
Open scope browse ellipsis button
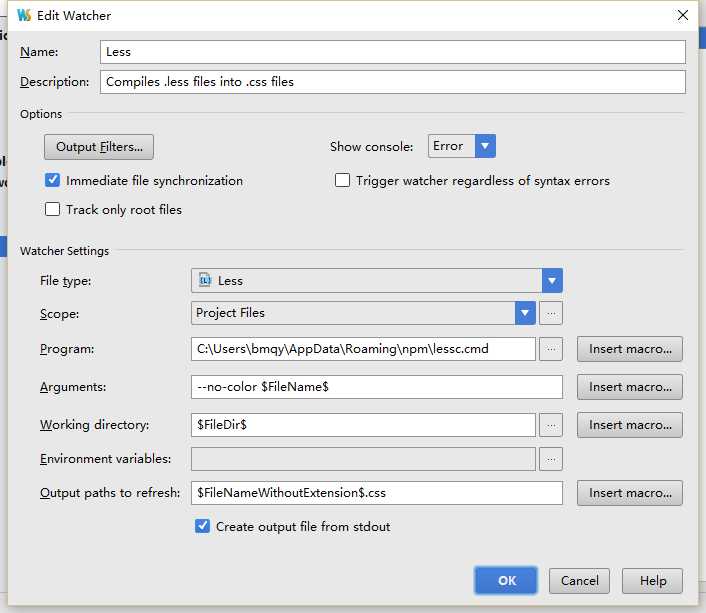(551, 313)
